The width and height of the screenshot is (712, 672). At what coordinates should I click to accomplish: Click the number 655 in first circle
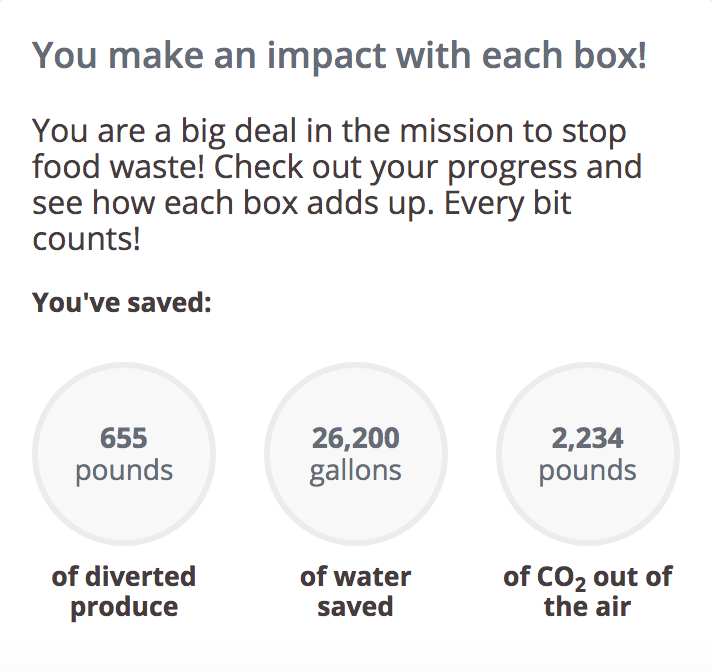click(124, 438)
